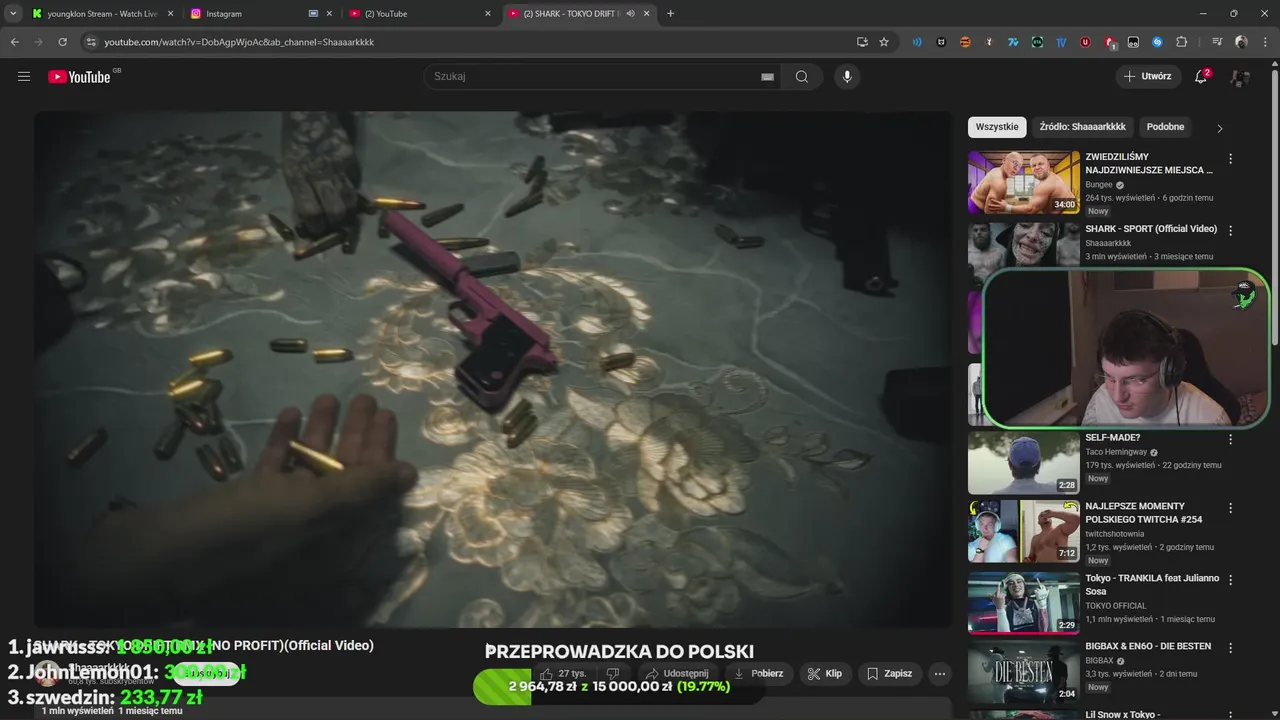Click the Udostępnij share button

coord(677,674)
